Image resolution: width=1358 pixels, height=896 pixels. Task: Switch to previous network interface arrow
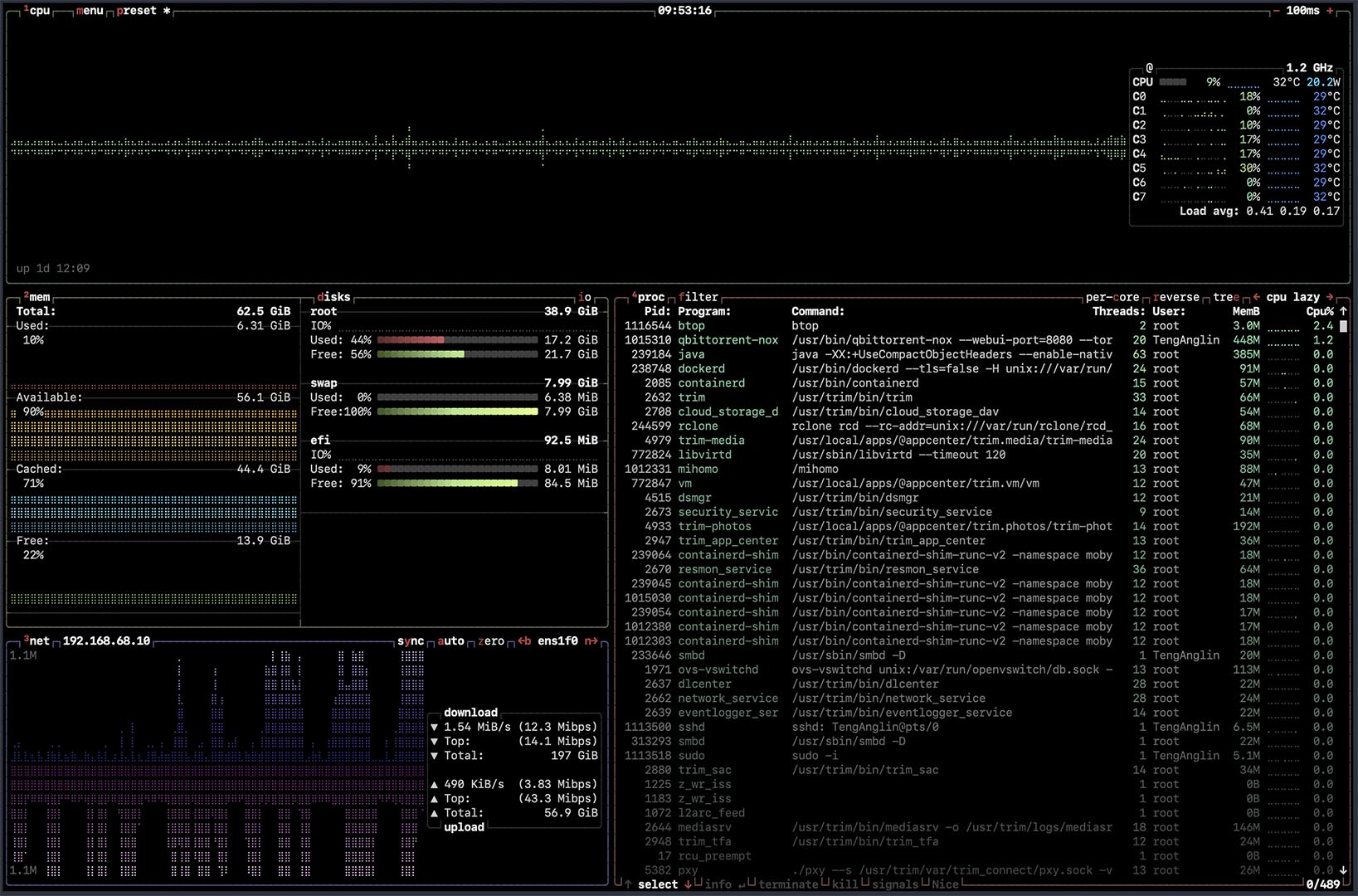(x=524, y=641)
